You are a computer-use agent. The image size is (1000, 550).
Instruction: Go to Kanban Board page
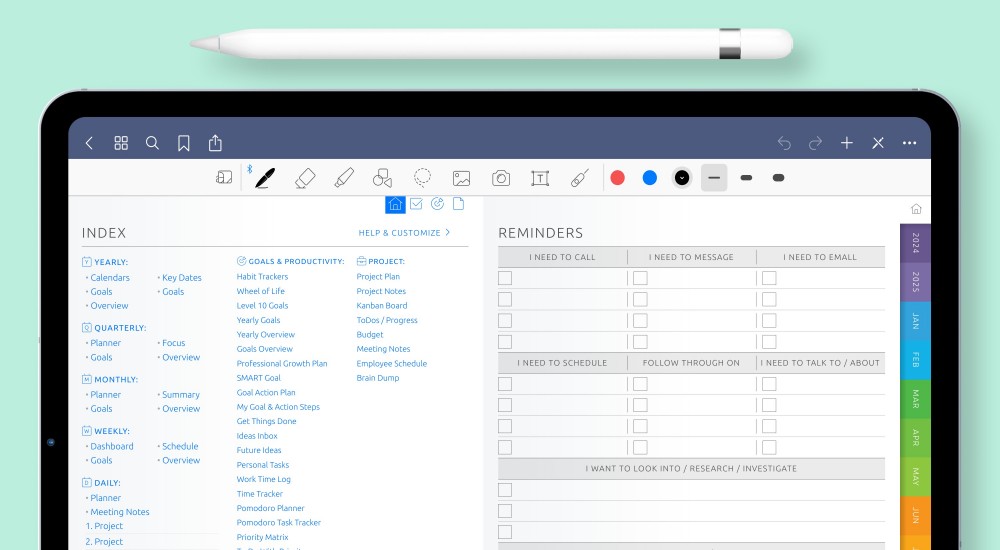381,306
